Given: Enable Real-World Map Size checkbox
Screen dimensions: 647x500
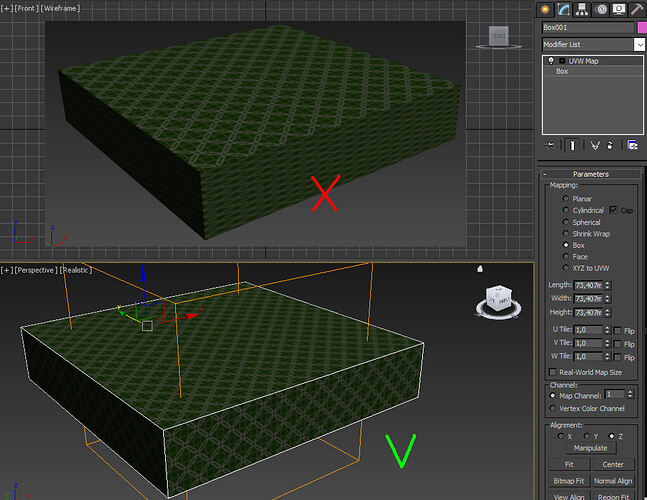Looking at the screenshot, I should (x=550, y=373).
